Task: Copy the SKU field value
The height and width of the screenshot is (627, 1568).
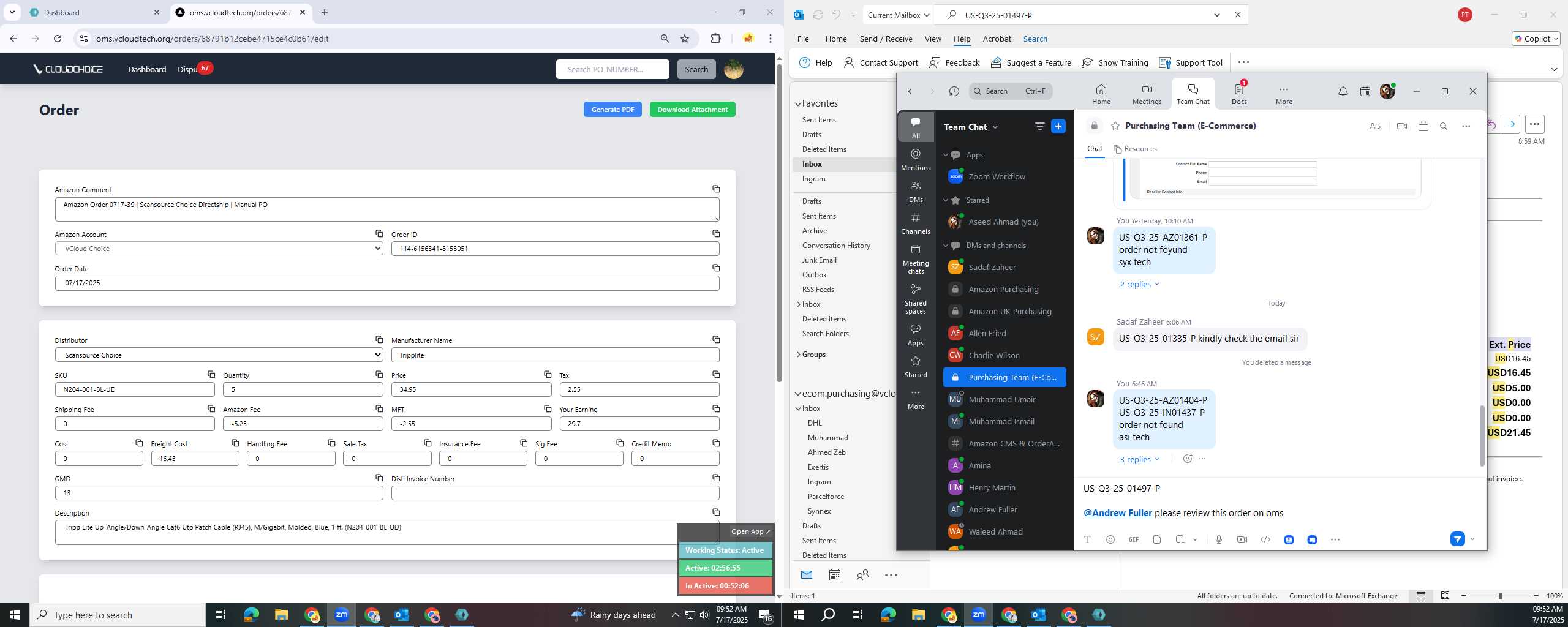Action: (x=211, y=374)
